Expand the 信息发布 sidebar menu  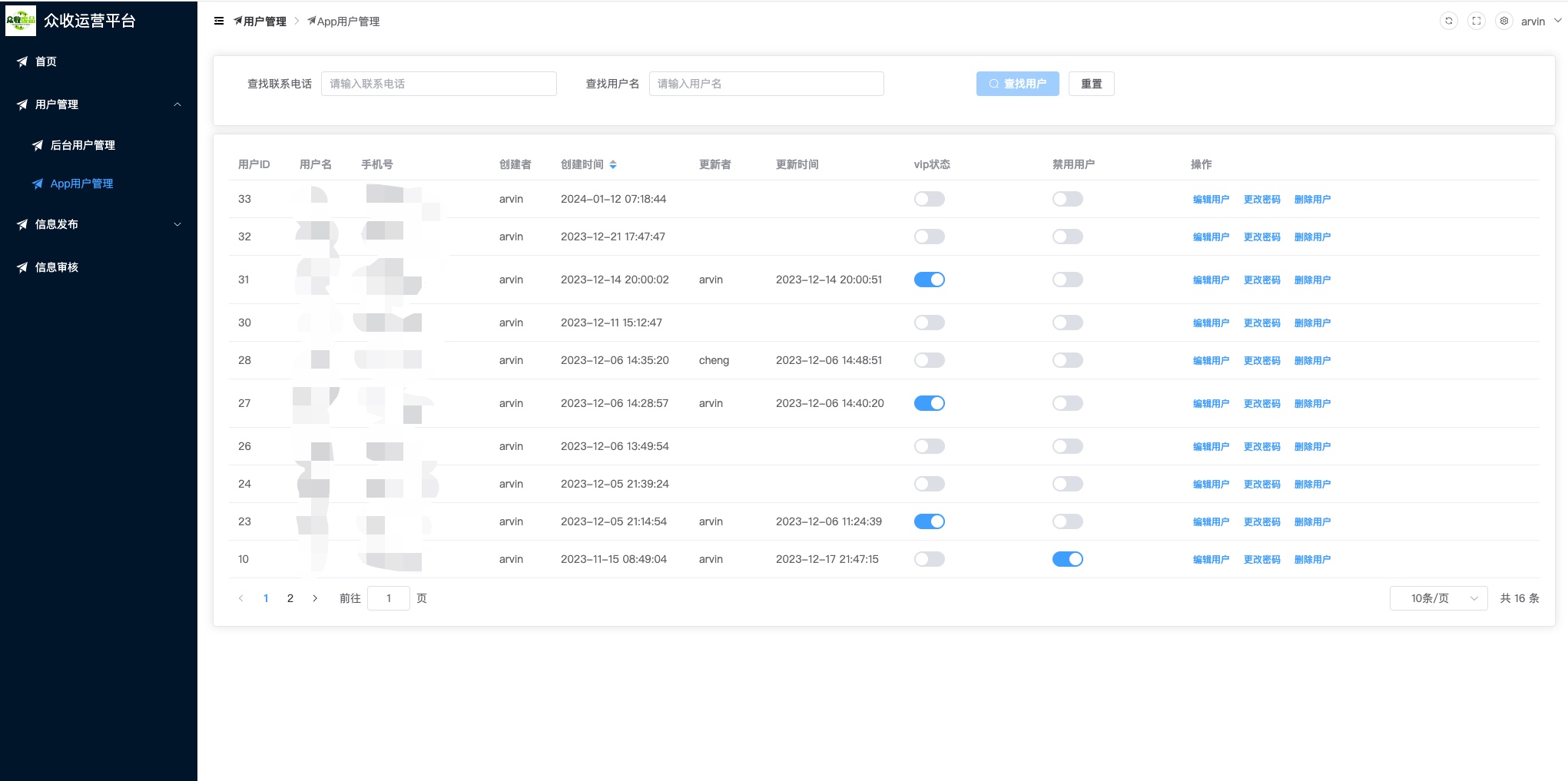98,224
